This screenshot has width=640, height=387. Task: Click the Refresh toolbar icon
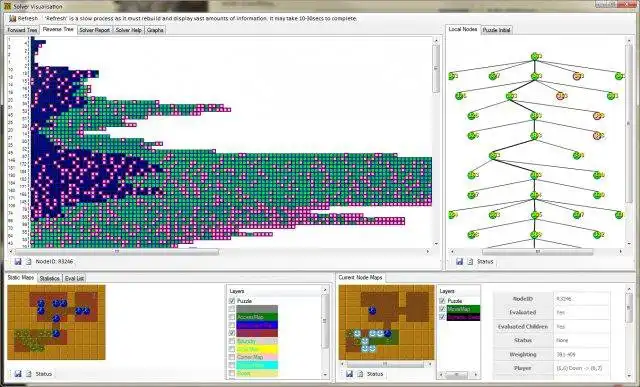12,19
